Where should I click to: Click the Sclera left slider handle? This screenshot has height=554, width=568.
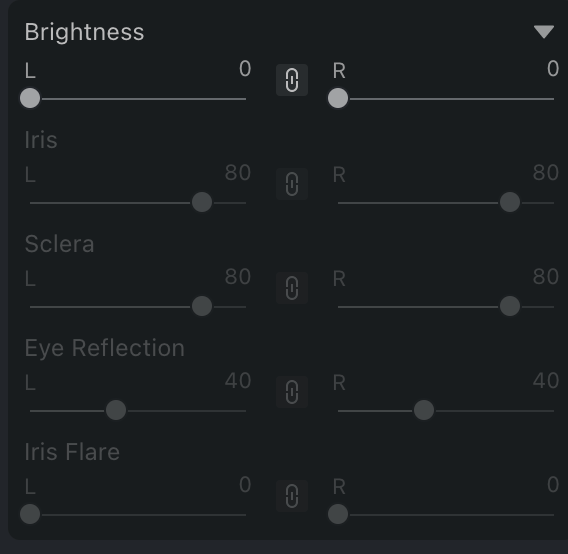pos(202,306)
